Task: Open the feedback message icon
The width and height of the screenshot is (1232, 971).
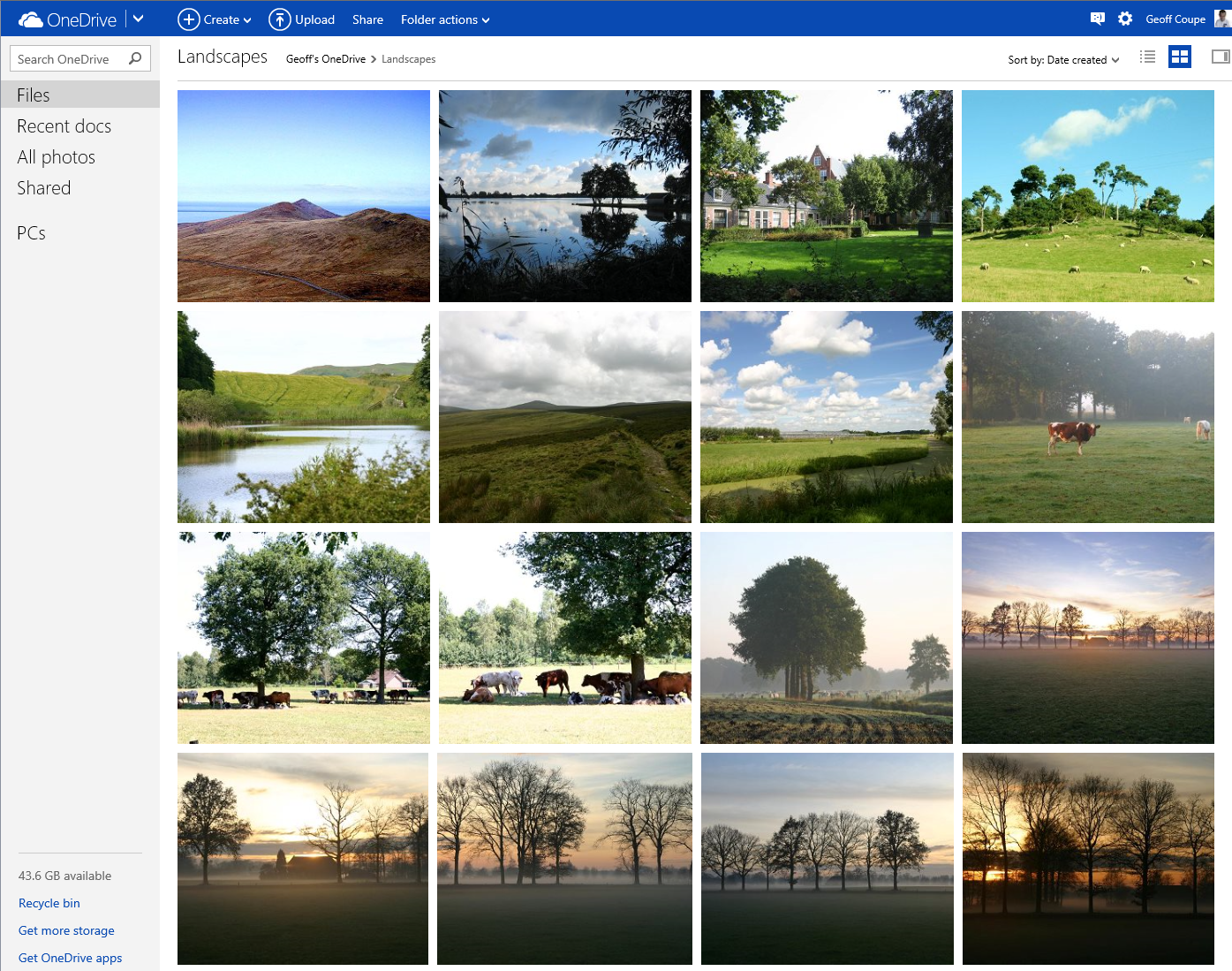Action: tap(1097, 19)
